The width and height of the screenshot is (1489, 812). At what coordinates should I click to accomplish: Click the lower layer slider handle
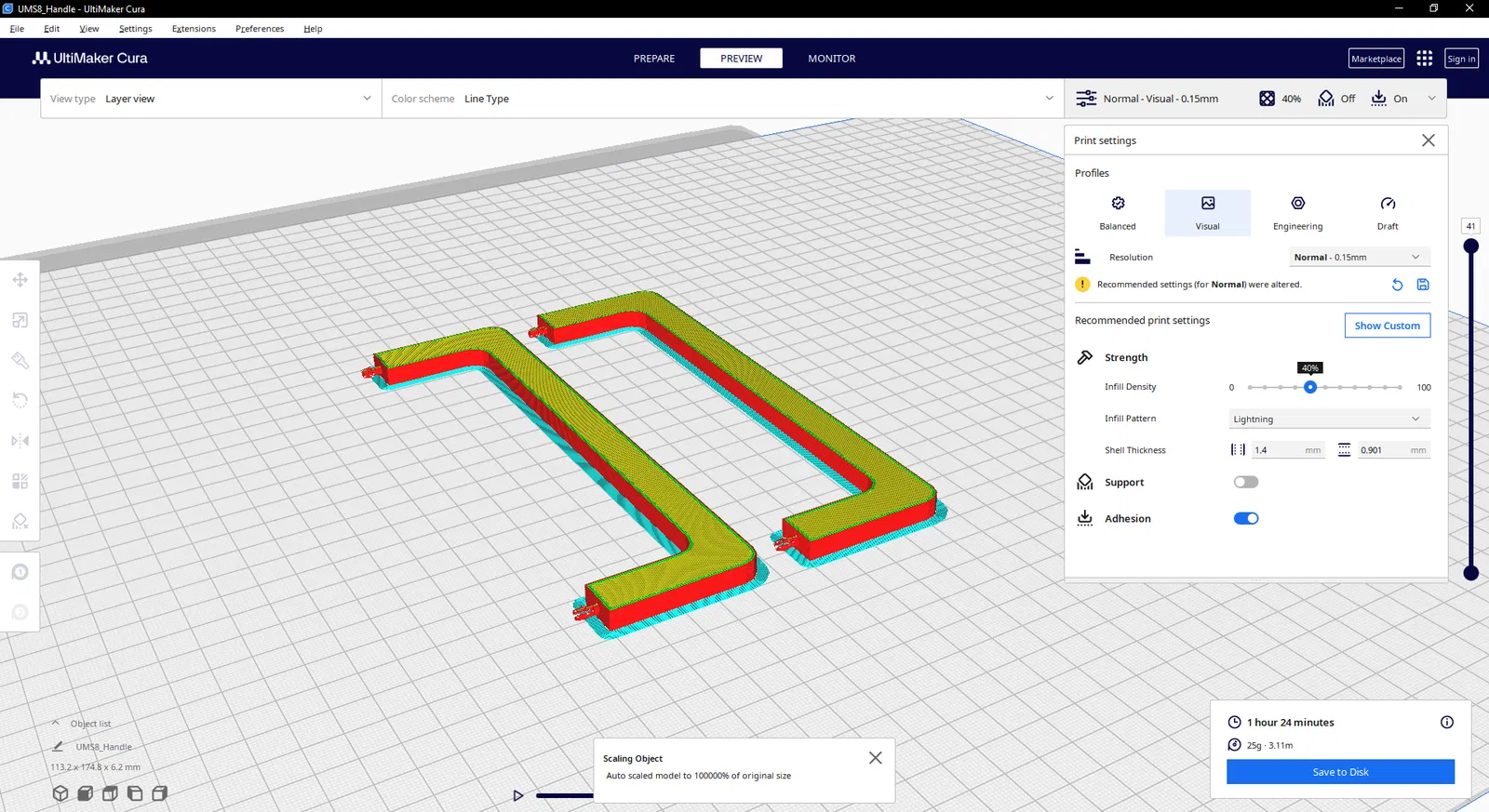tap(1471, 573)
